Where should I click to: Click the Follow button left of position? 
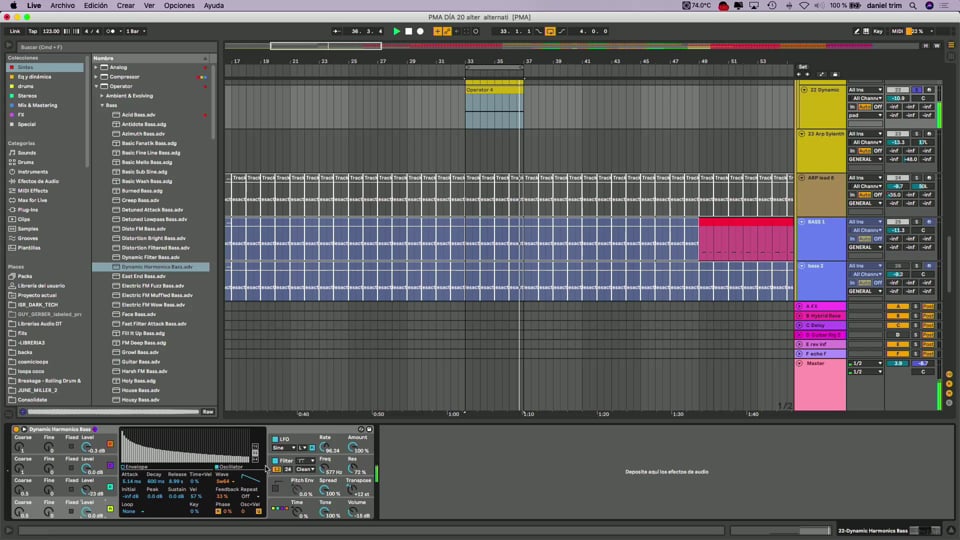pyautogui.click(x=337, y=31)
